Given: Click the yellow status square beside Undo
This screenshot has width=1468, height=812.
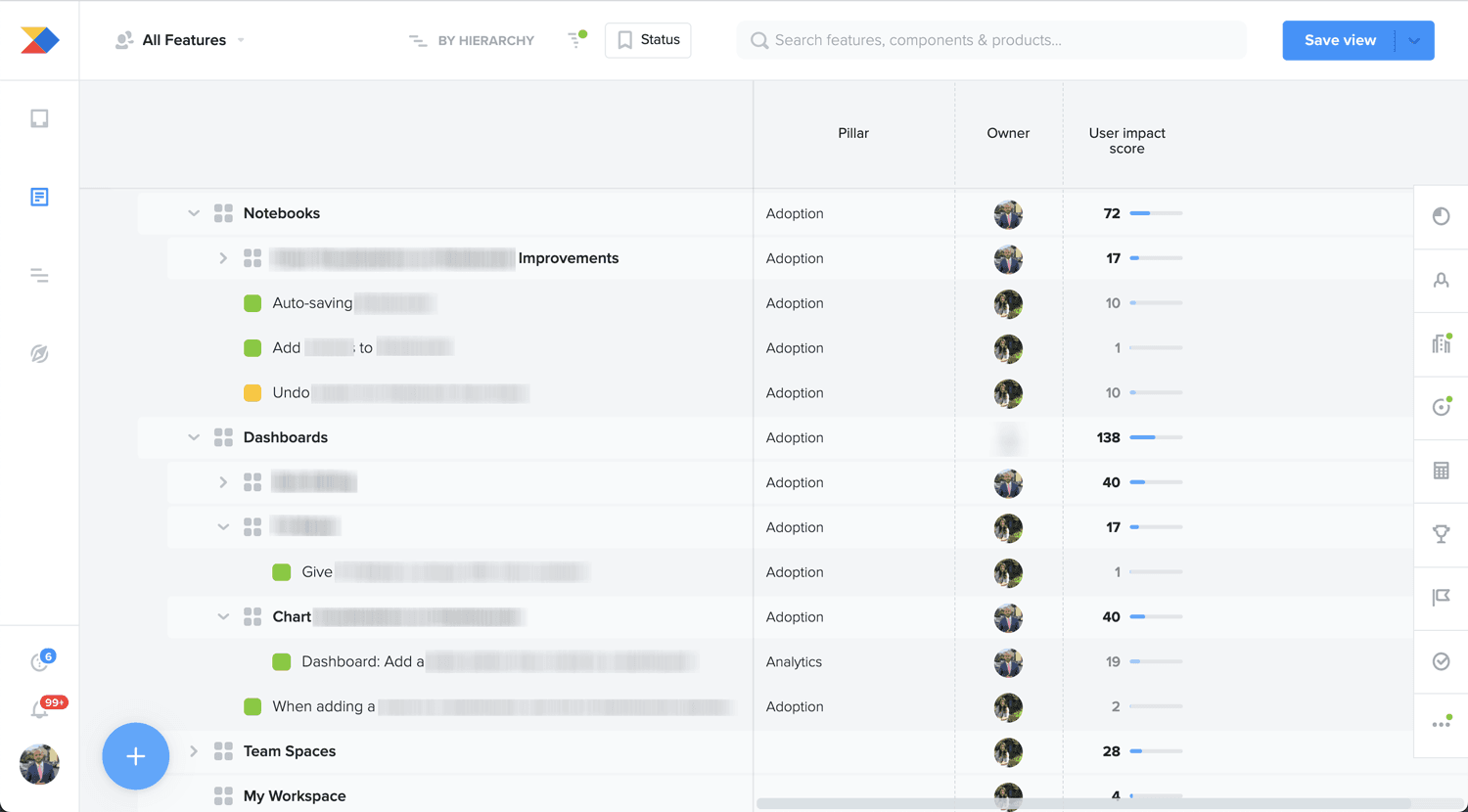Looking at the screenshot, I should click(252, 393).
